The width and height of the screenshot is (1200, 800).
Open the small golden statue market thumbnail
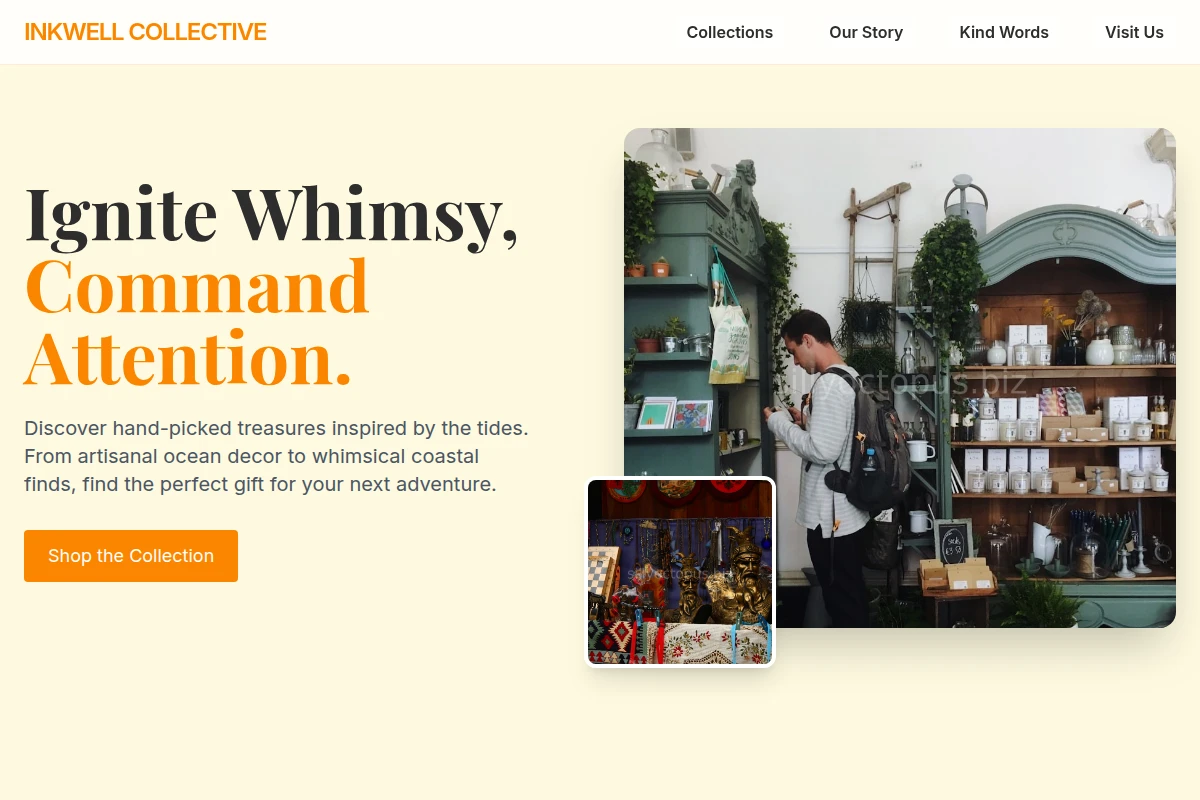680,572
